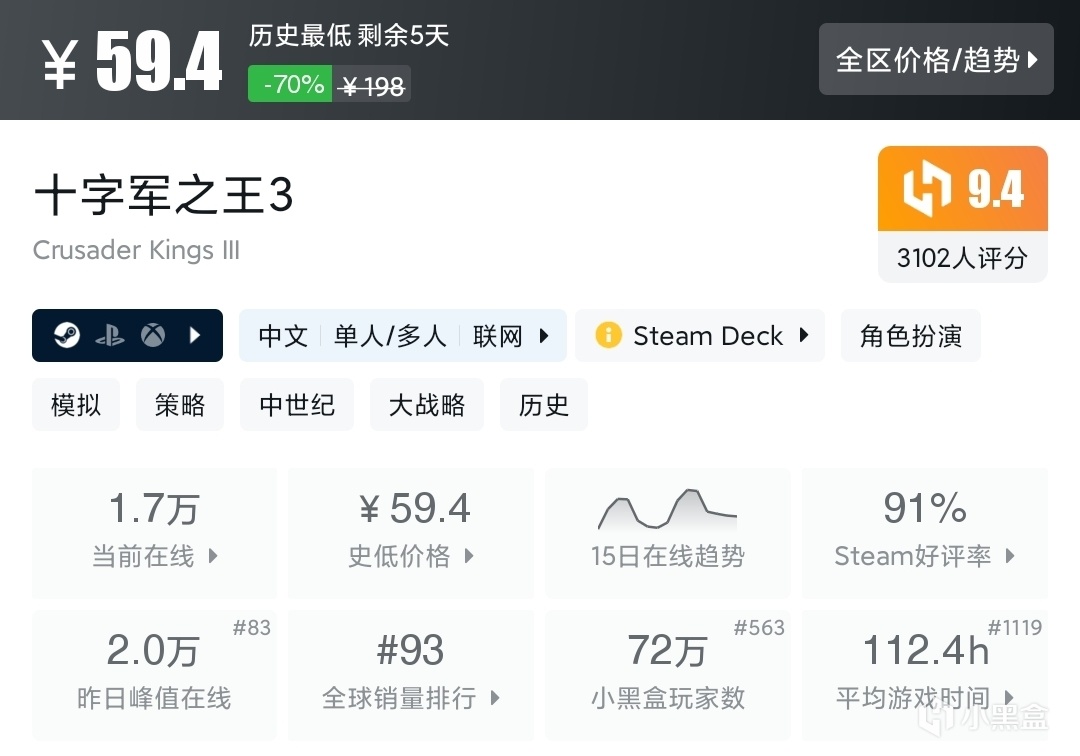The width and height of the screenshot is (1080, 756).
Task: Select the 策略 tag
Action: 180,405
